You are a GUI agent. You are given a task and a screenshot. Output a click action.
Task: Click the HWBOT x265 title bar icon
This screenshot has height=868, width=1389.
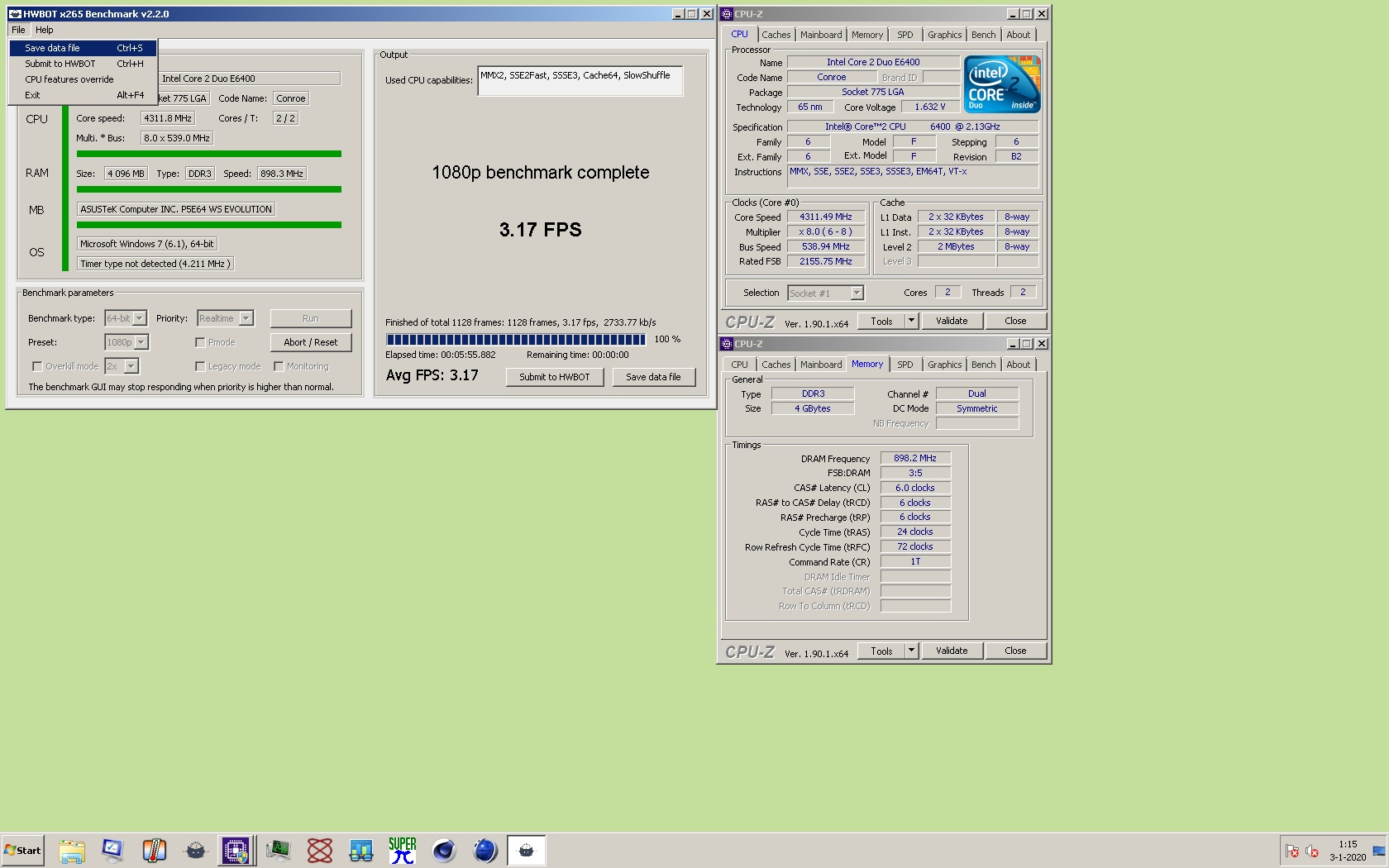(x=15, y=14)
